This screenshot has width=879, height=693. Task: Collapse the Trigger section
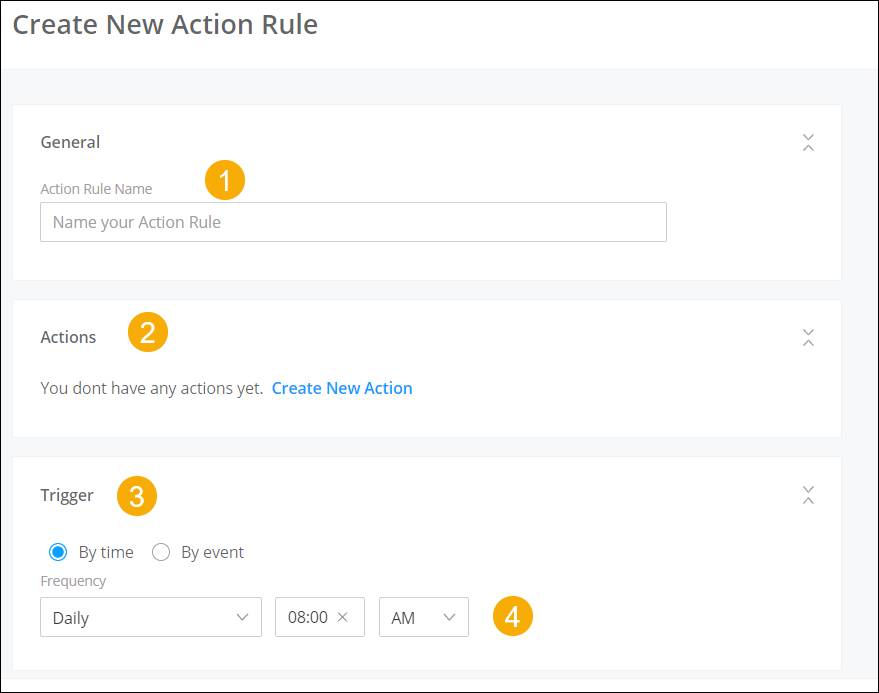pyautogui.click(x=808, y=495)
